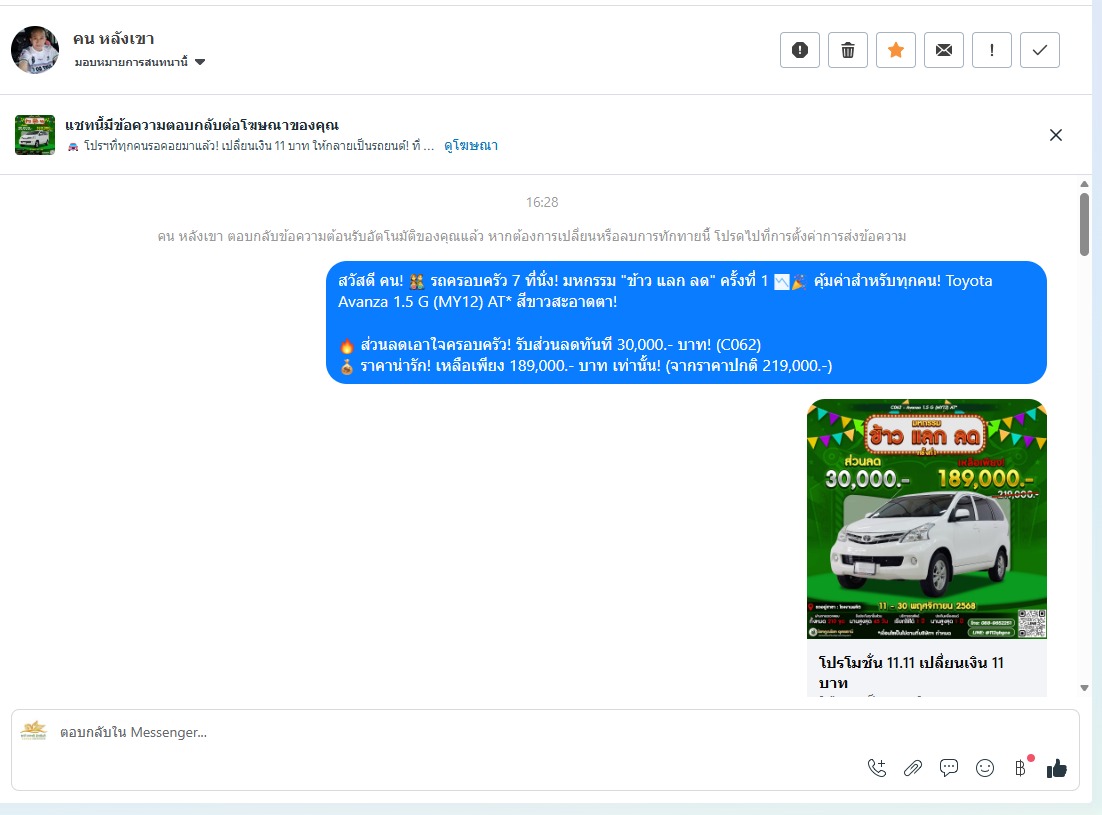Mark conversation done with checkmark
Screen dimensions: 1102x815
point(1039,50)
